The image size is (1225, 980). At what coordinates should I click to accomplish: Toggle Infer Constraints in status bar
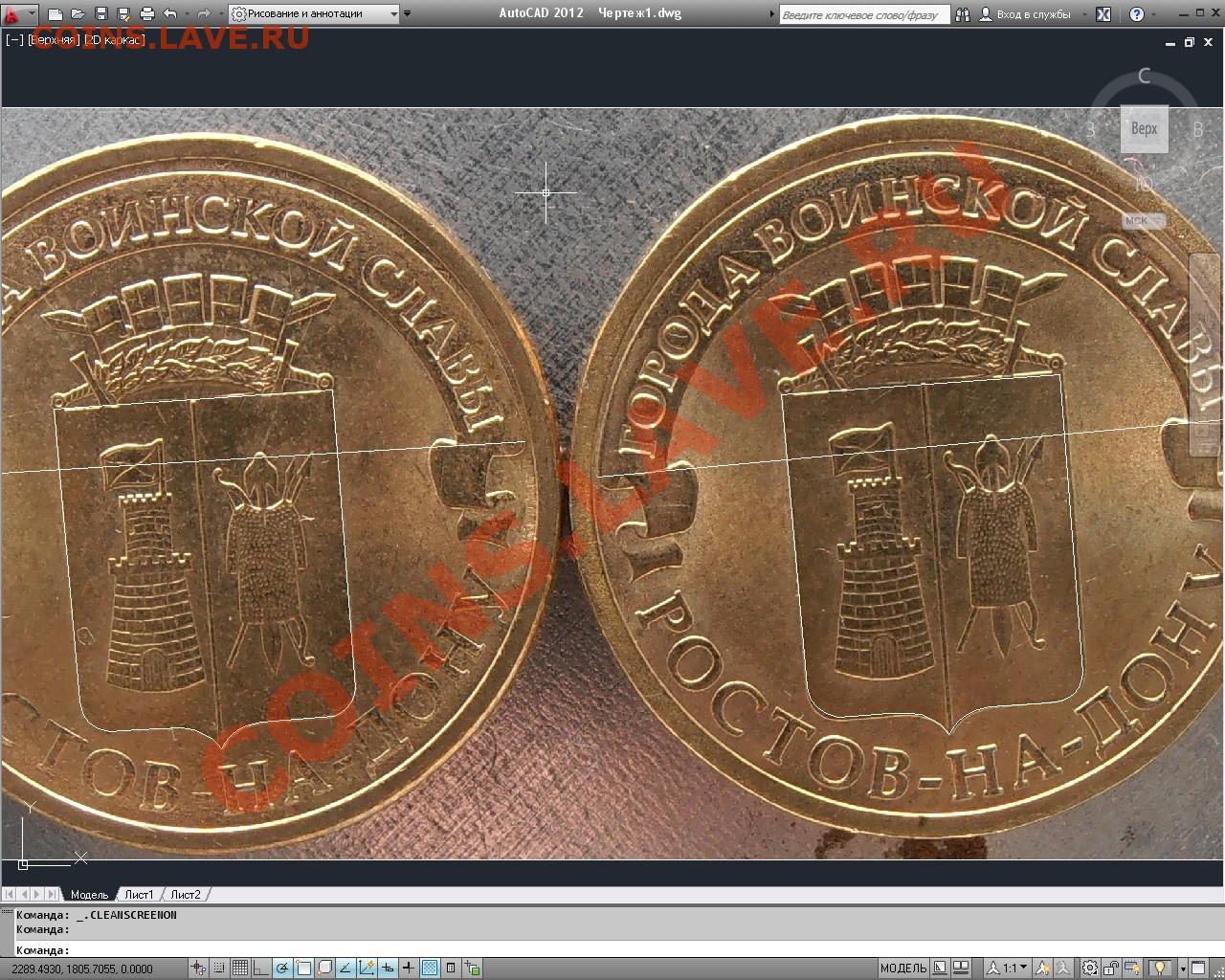(198, 969)
